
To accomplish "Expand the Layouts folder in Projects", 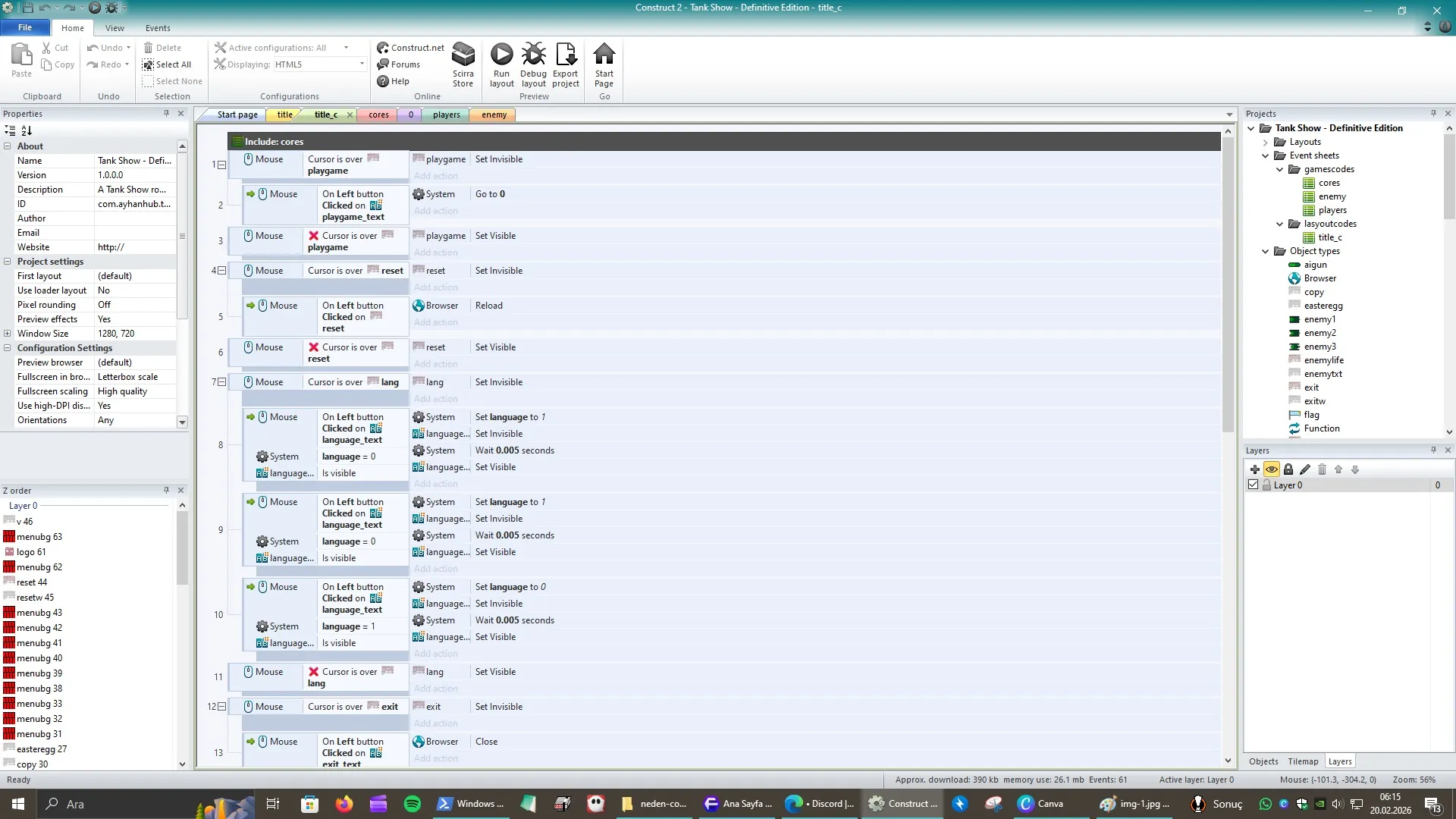I will [1265, 142].
